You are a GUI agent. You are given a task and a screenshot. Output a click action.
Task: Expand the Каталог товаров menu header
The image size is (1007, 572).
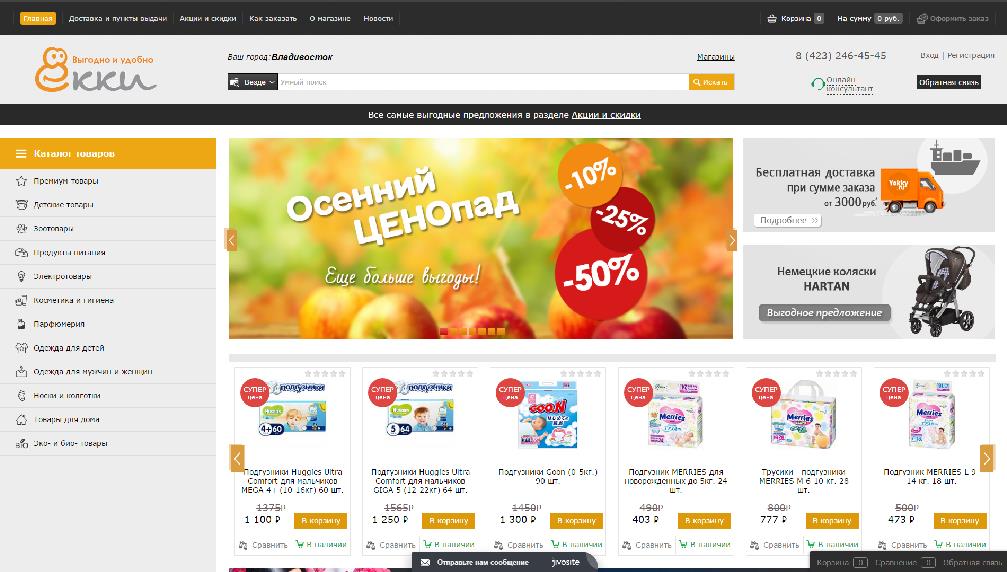click(108, 153)
